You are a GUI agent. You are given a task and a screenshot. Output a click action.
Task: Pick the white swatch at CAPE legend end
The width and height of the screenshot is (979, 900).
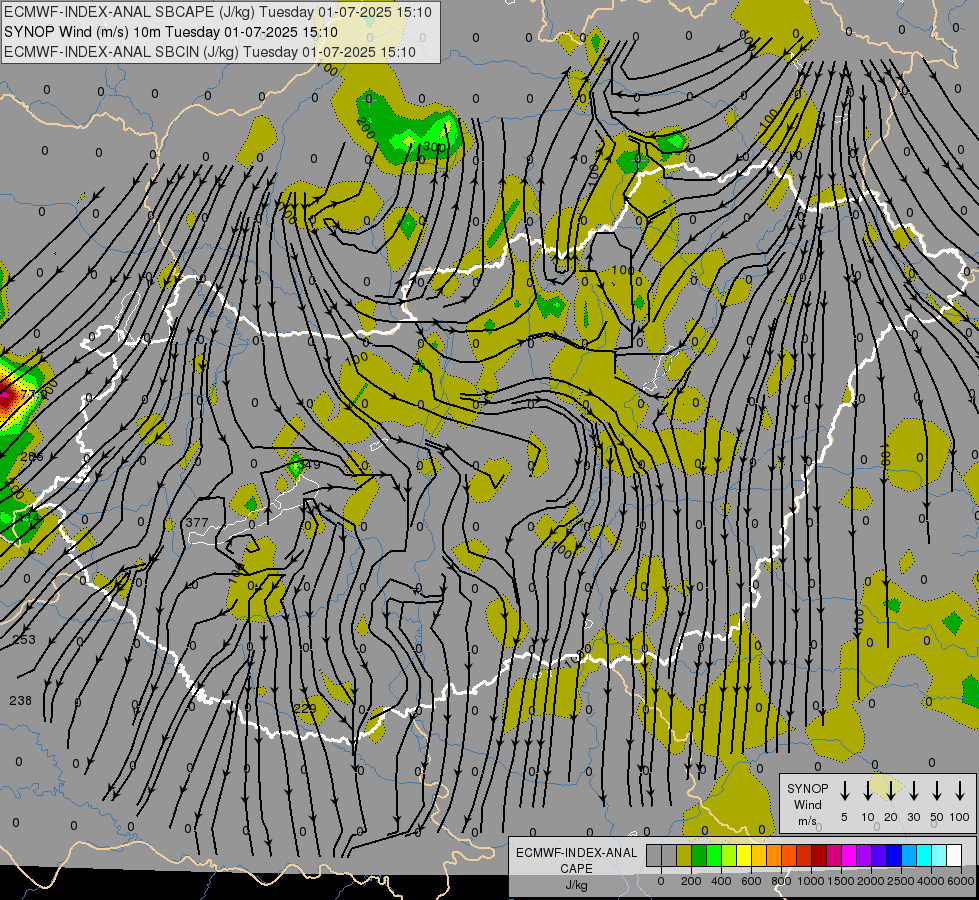click(x=954, y=856)
